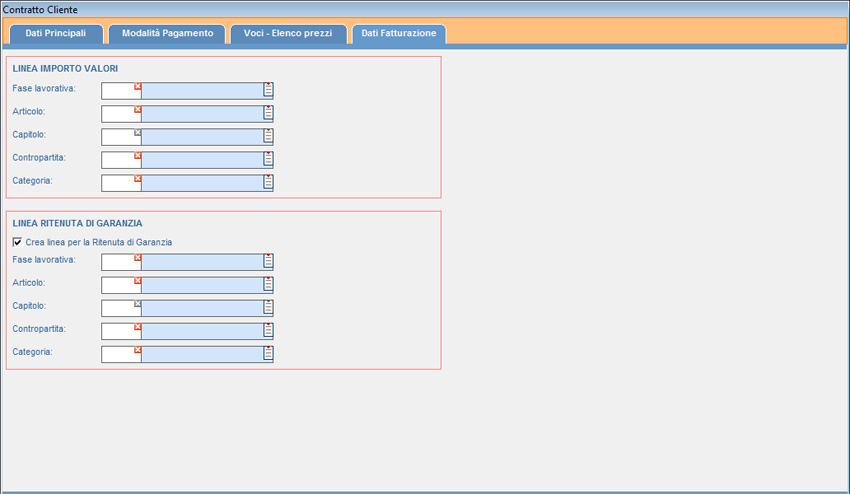850x494 pixels.
Task: Clear Articolo in Ritenuta di Garanzia section
Action: [138, 281]
